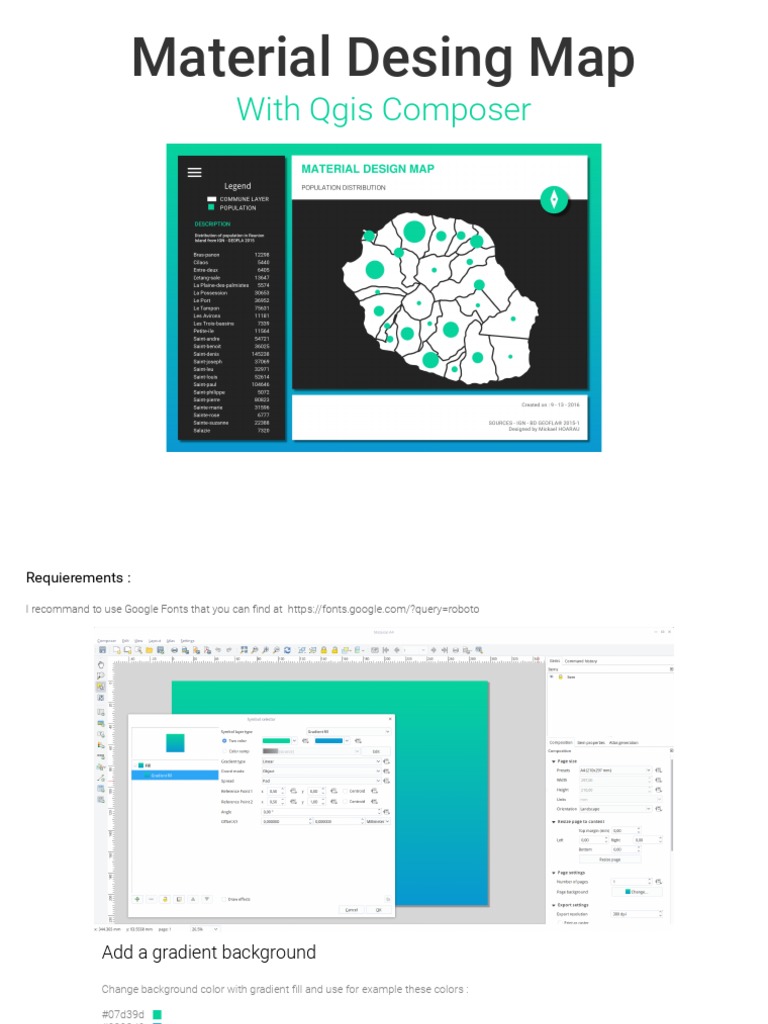This screenshot has height=1024, width=768.
Task: Click data-defined override for Angle
Action: coord(387,812)
